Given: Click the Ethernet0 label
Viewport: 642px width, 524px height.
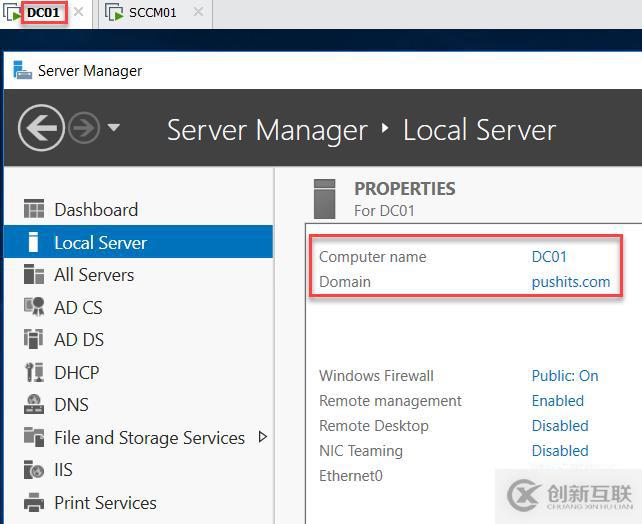Looking at the screenshot, I should pyautogui.click(x=351, y=475).
